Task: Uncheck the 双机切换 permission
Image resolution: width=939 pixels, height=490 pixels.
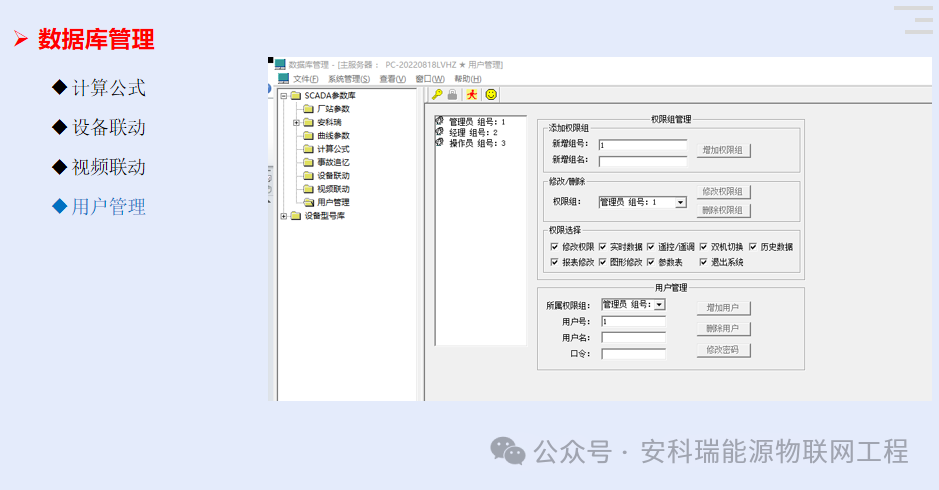Action: point(704,247)
